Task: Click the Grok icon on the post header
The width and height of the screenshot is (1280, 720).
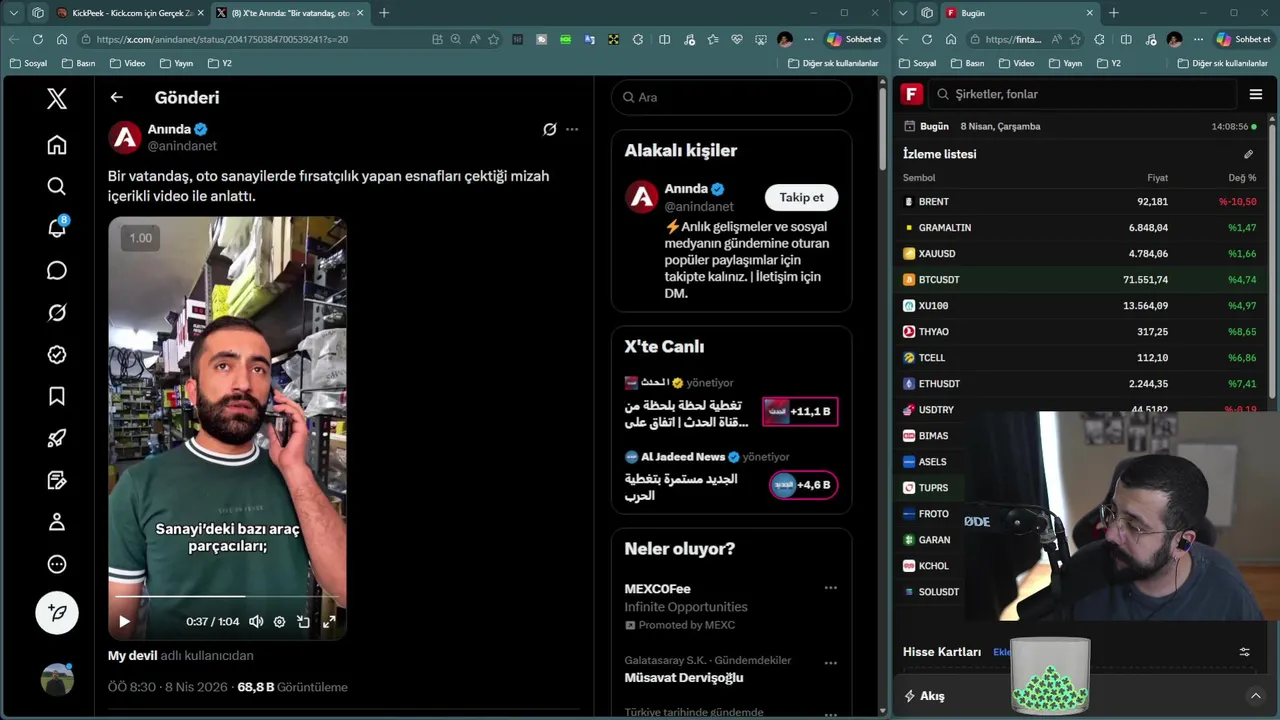Action: 549,129
